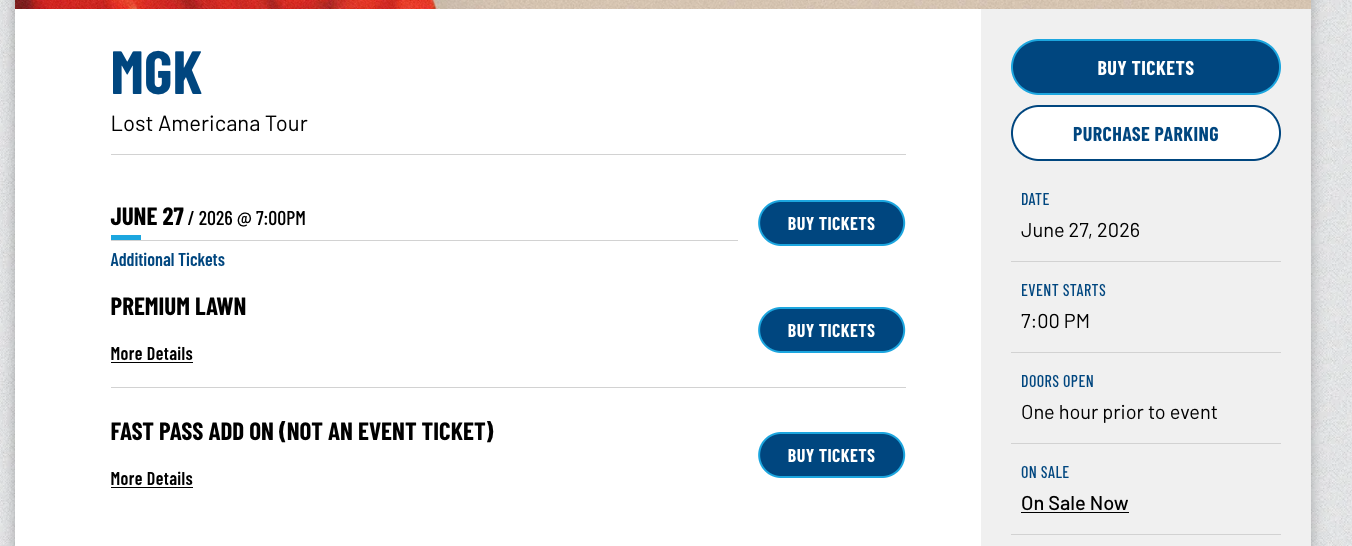1352x546 pixels.
Task: Click the Premium Lawn heading
Action: coord(178,307)
